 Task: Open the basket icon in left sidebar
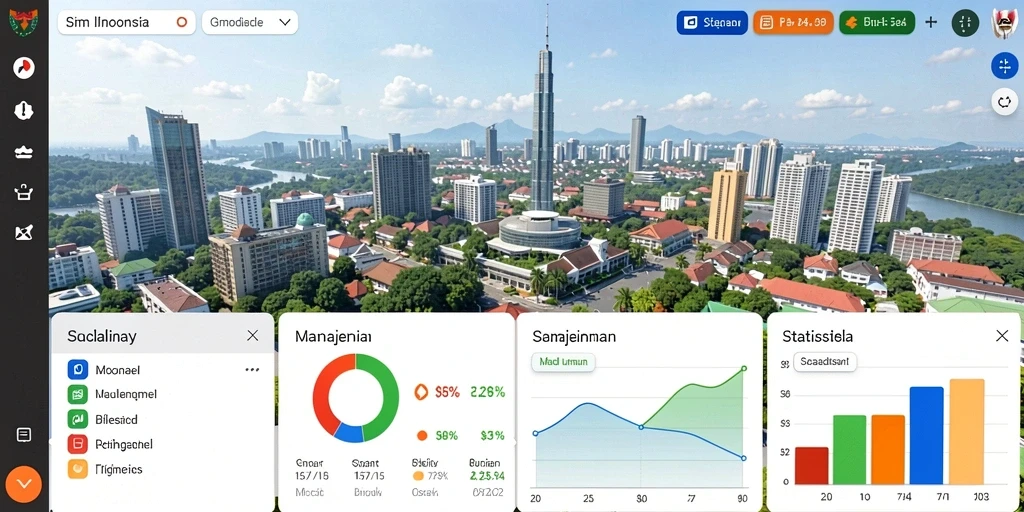point(24,192)
